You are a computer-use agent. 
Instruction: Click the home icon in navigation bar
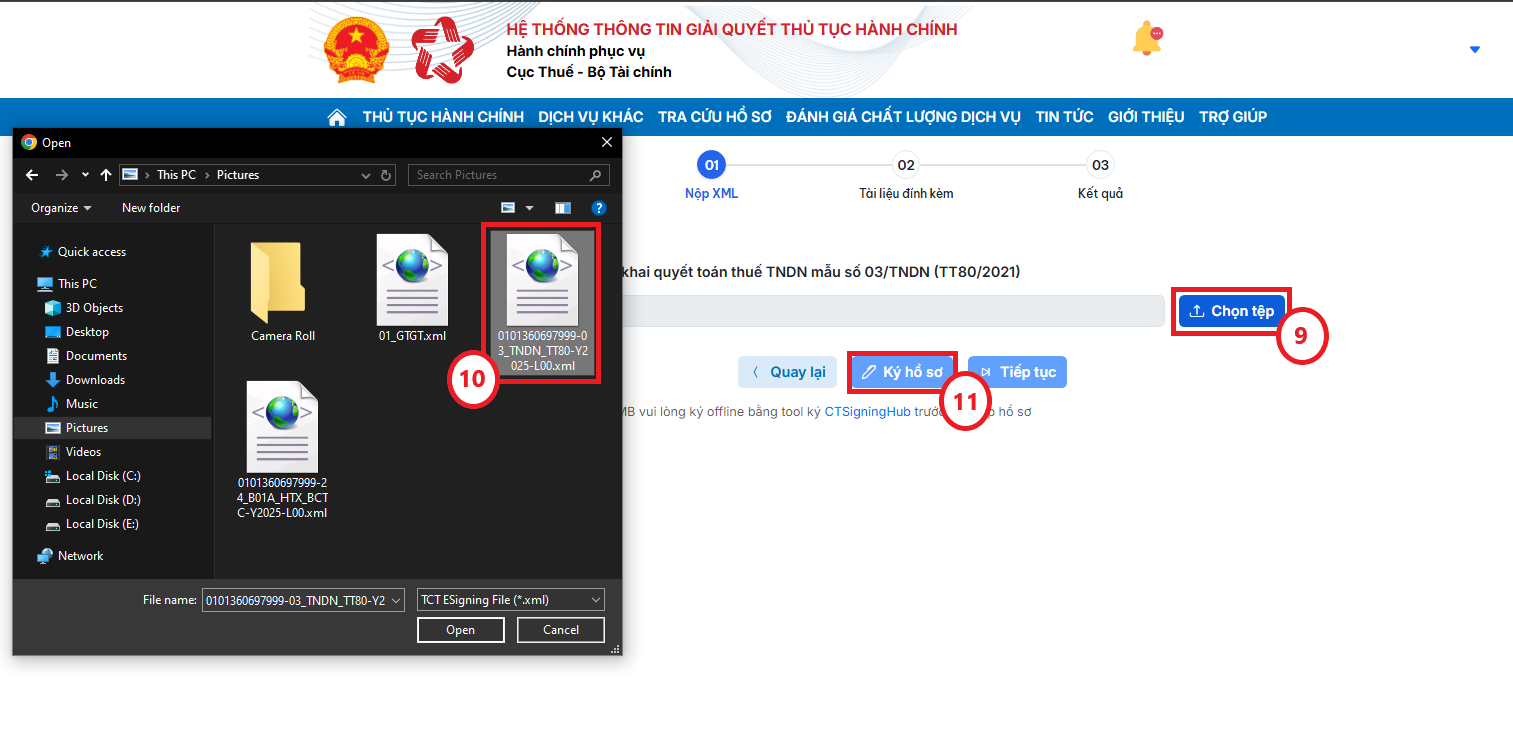pos(337,117)
